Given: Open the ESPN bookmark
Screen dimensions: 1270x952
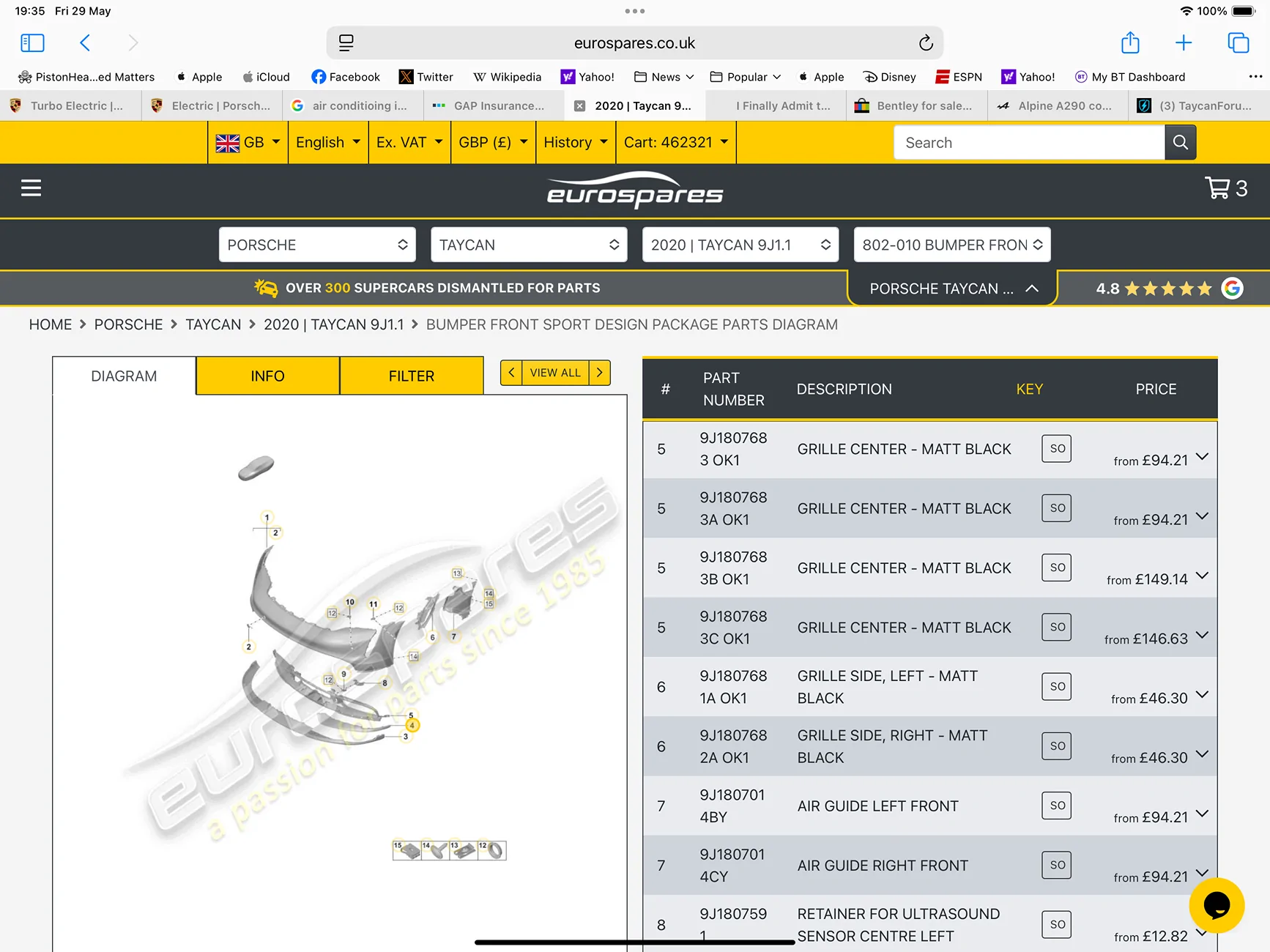Looking at the screenshot, I should click(959, 77).
